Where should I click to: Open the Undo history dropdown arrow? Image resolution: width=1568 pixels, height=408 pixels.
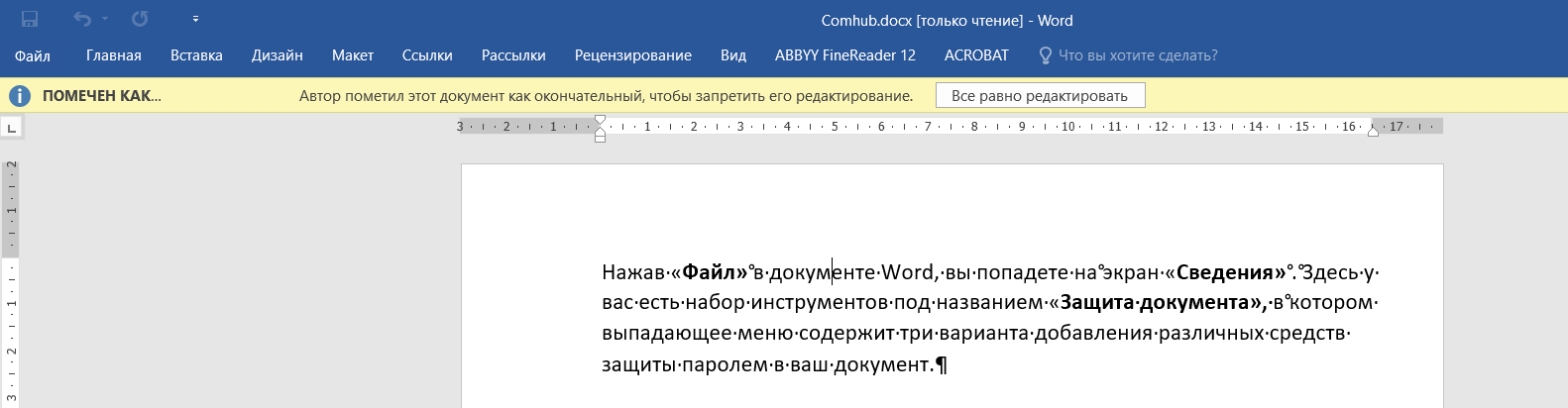[105, 20]
